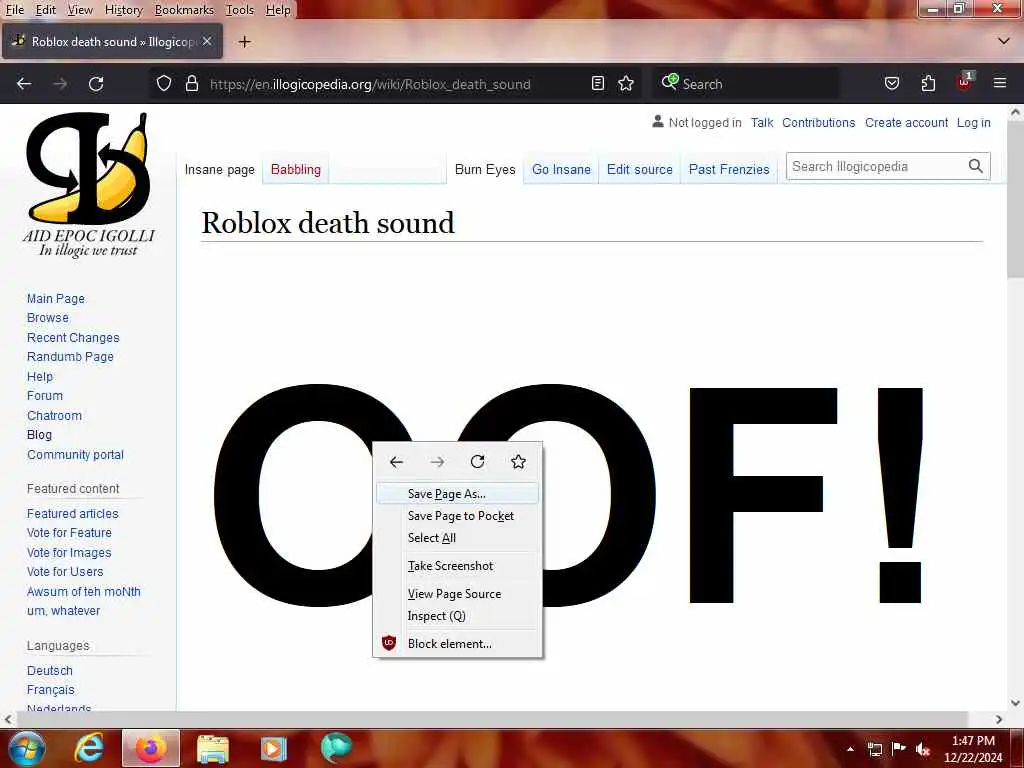Open the Contributions link
Screen dimensions: 1024x768
818,123
